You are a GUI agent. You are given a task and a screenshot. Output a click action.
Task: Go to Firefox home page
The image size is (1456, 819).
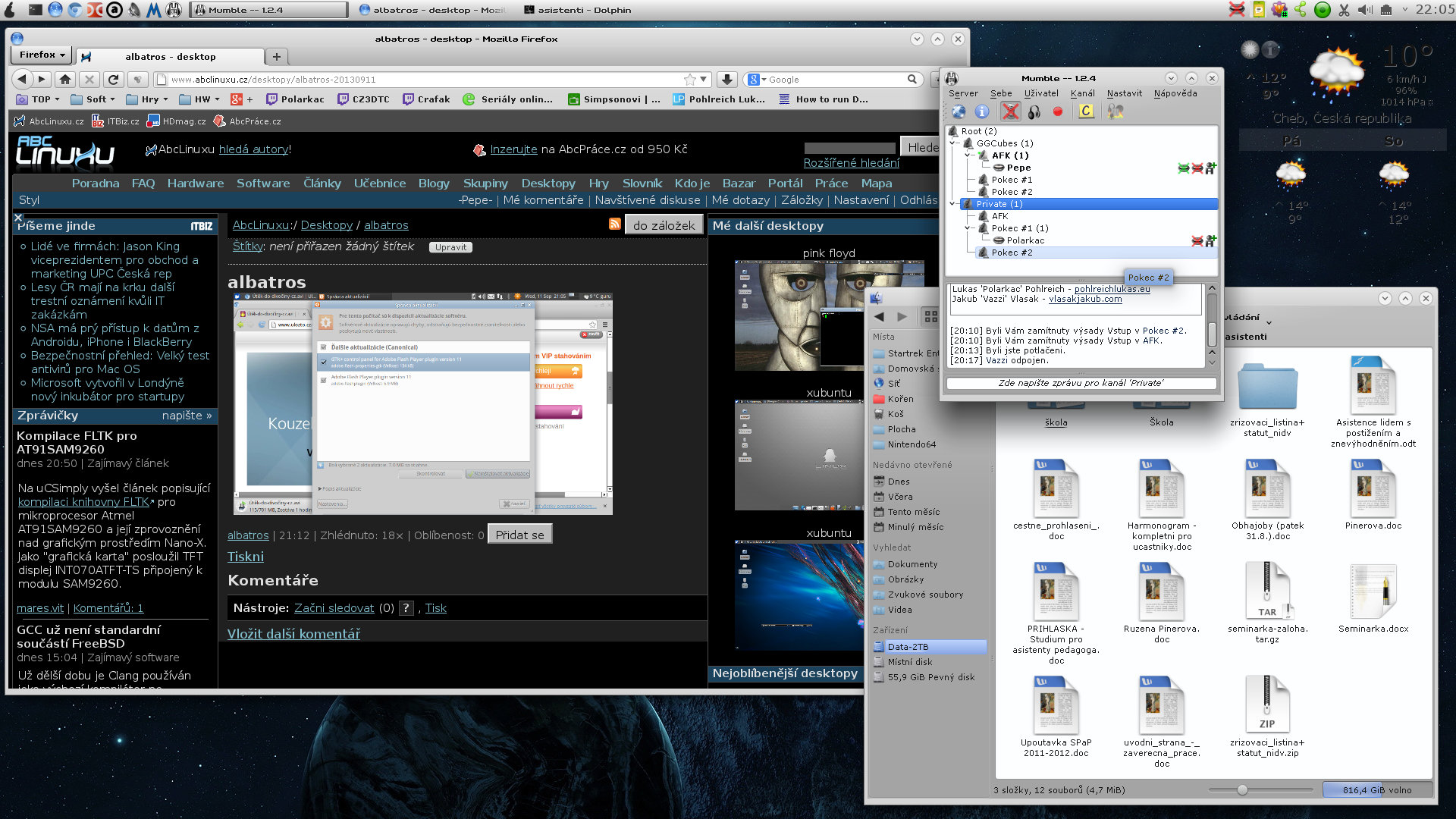click(x=65, y=79)
